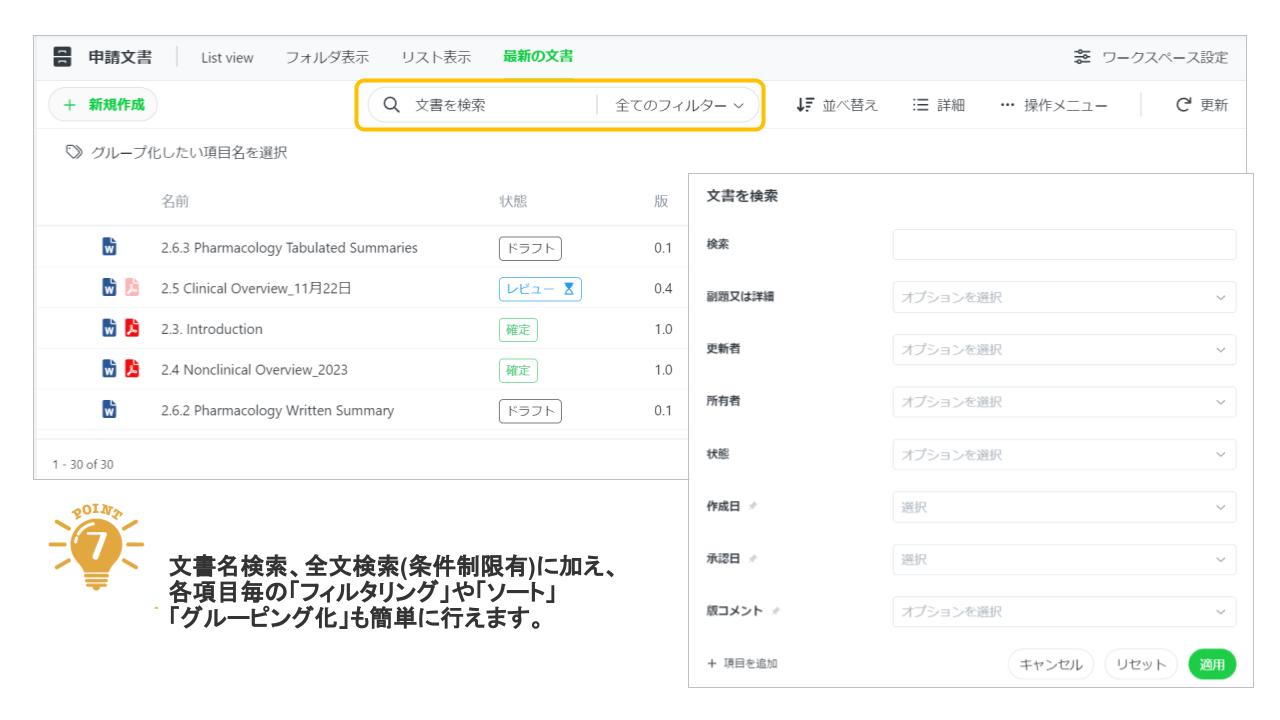The width and height of the screenshot is (1280, 720).
Task: Expand the 全てのフィルター dropdown
Action: point(679,105)
